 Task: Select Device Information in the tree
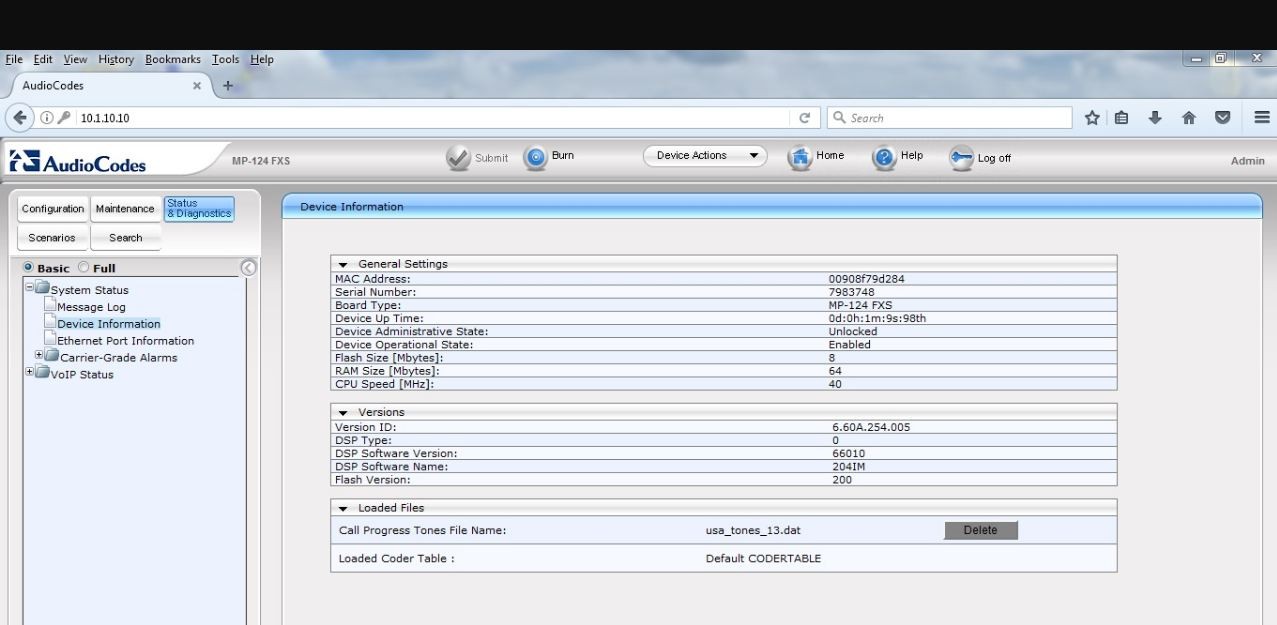pos(108,324)
